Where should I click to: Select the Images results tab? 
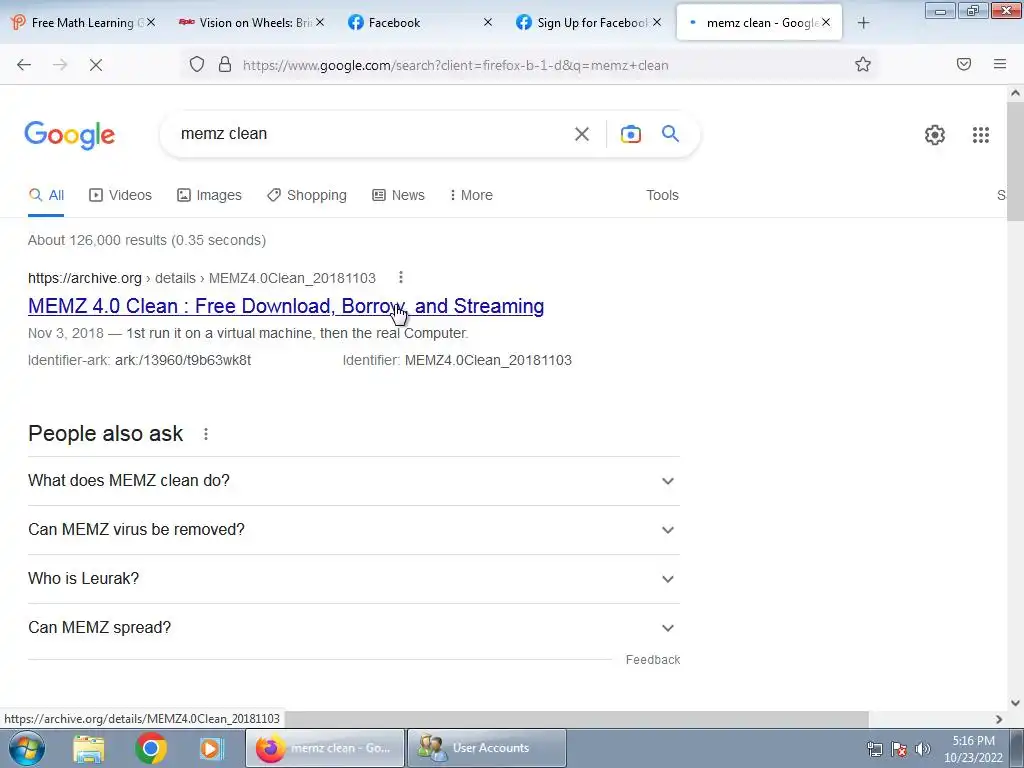(209, 195)
